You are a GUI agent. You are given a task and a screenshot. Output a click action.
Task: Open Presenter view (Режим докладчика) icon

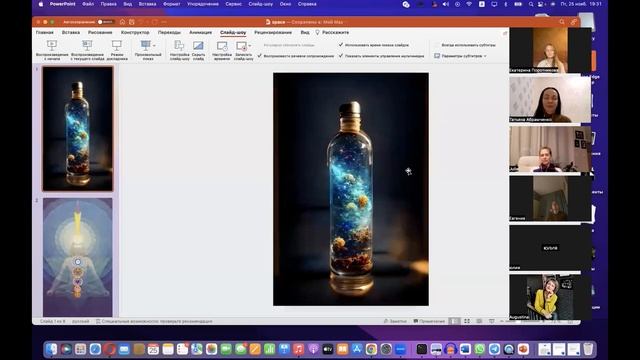pyautogui.click(x=117, y=45)
